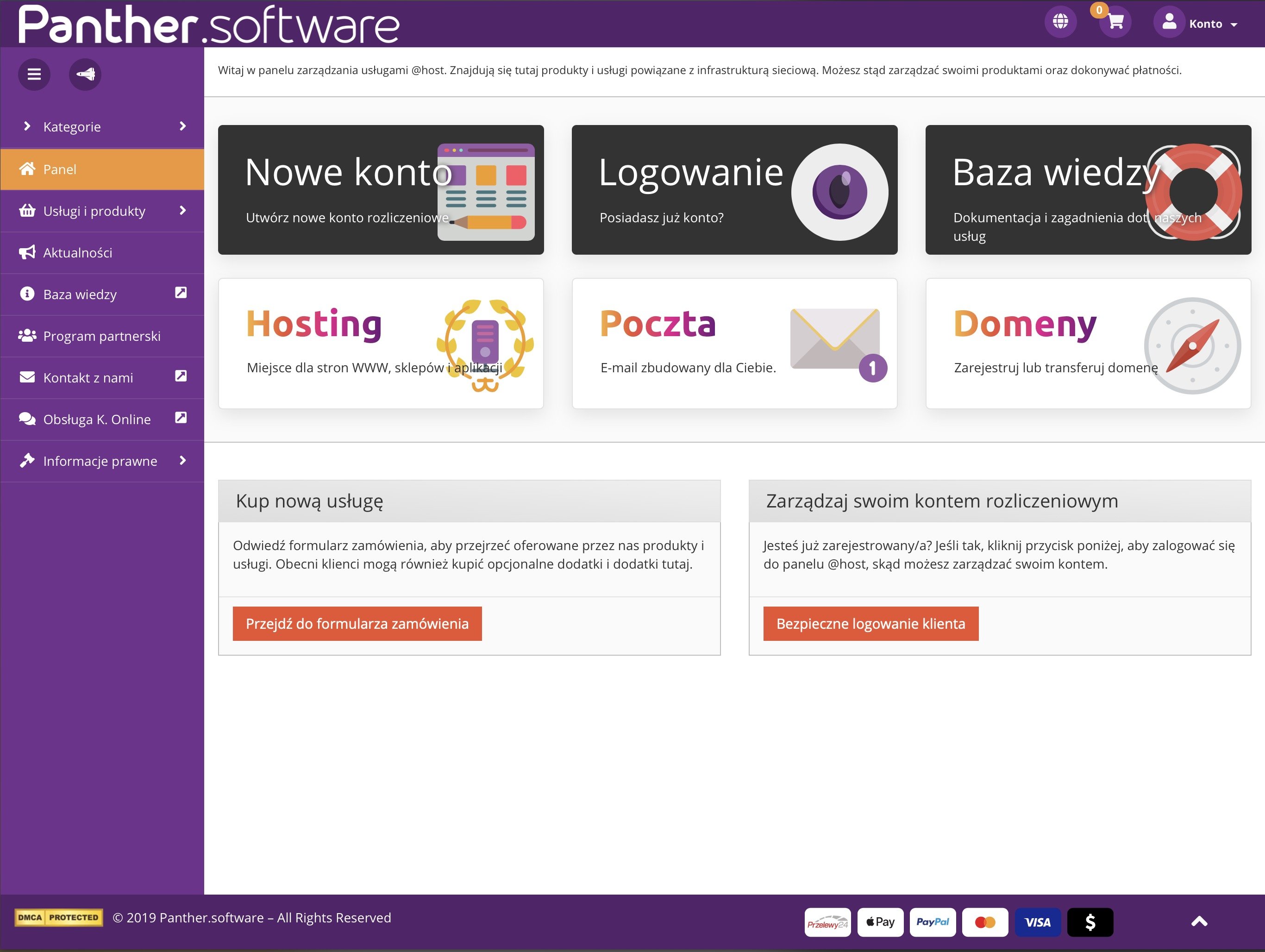Viewport: 1265px width, 952px height.
Task: Expand the Usługi i produkty chevron
Action: click(183, 210)
